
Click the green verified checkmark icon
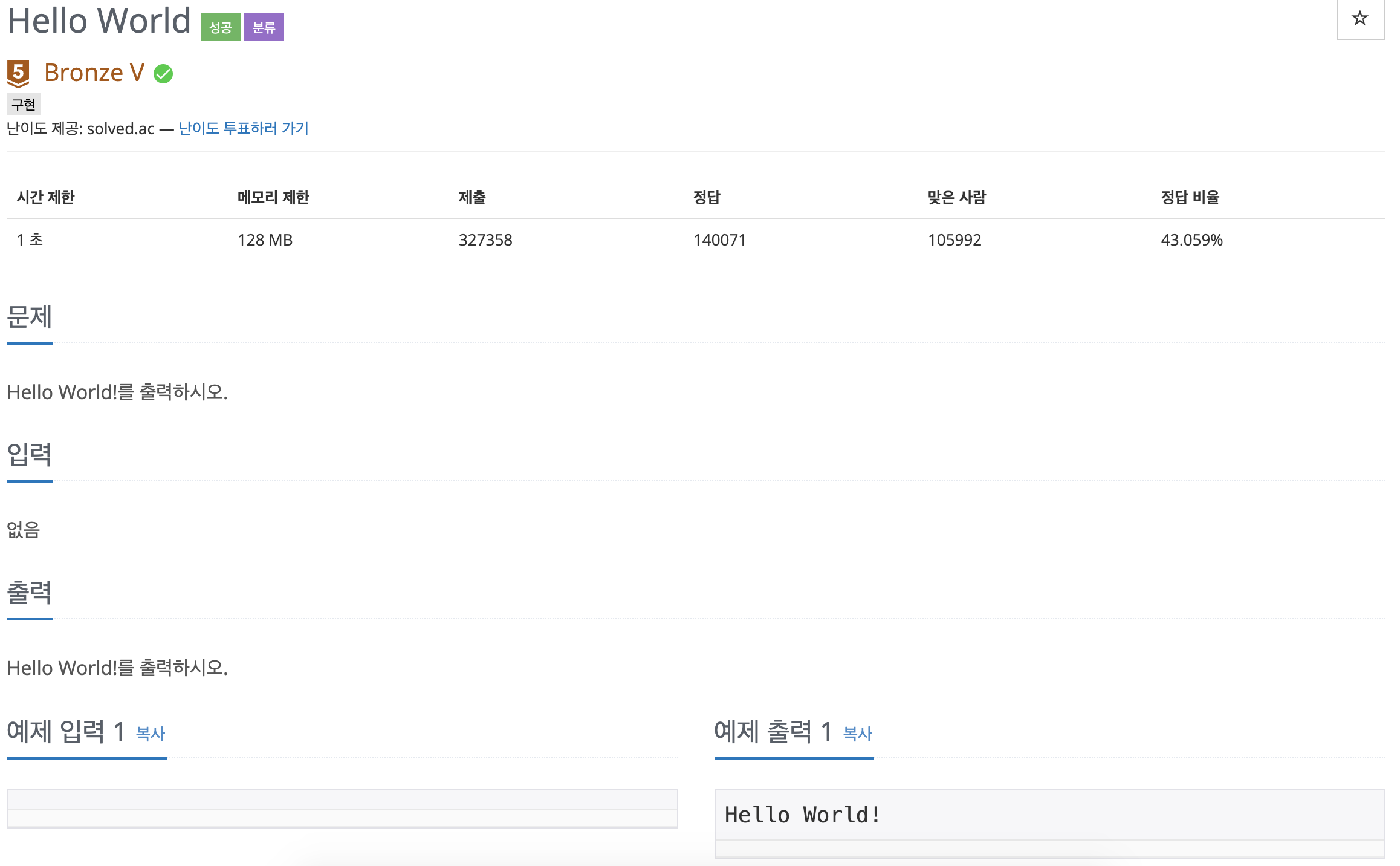163,74
